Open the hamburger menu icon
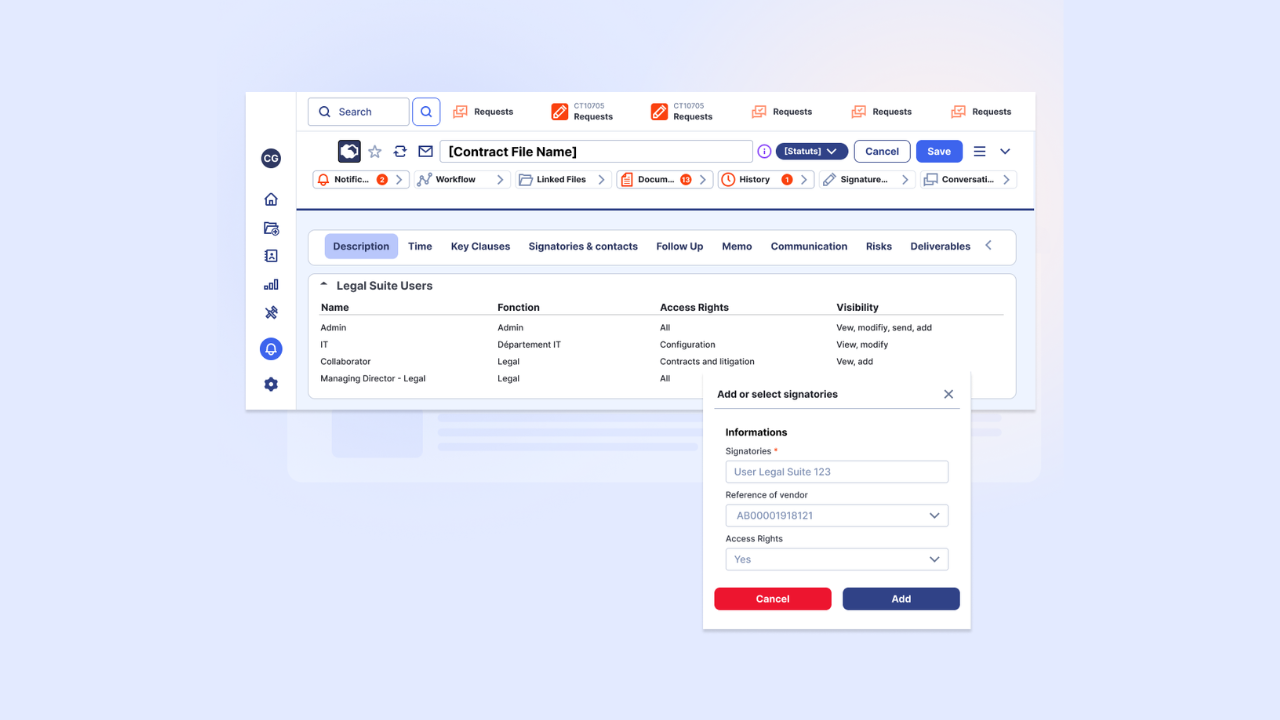 tap(980, 151)
